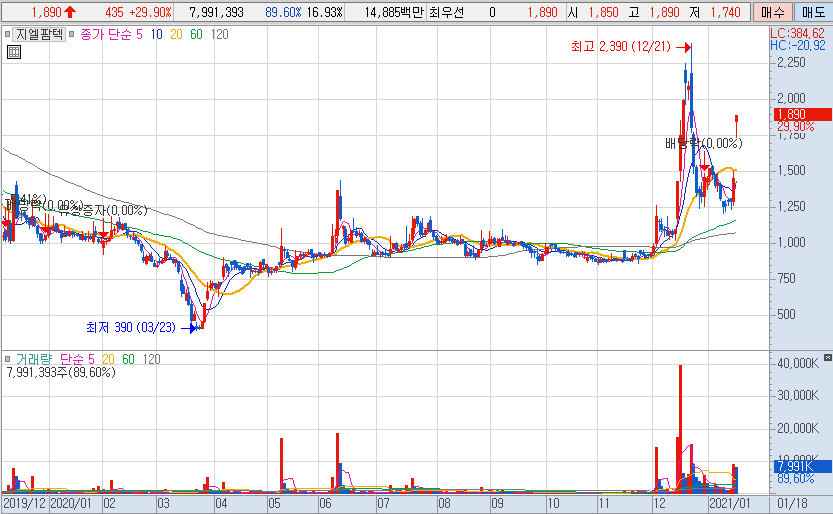Viewport: 833px width, 514px height.
Task: Click the 01/18 current date label
Action: point(792,503)
